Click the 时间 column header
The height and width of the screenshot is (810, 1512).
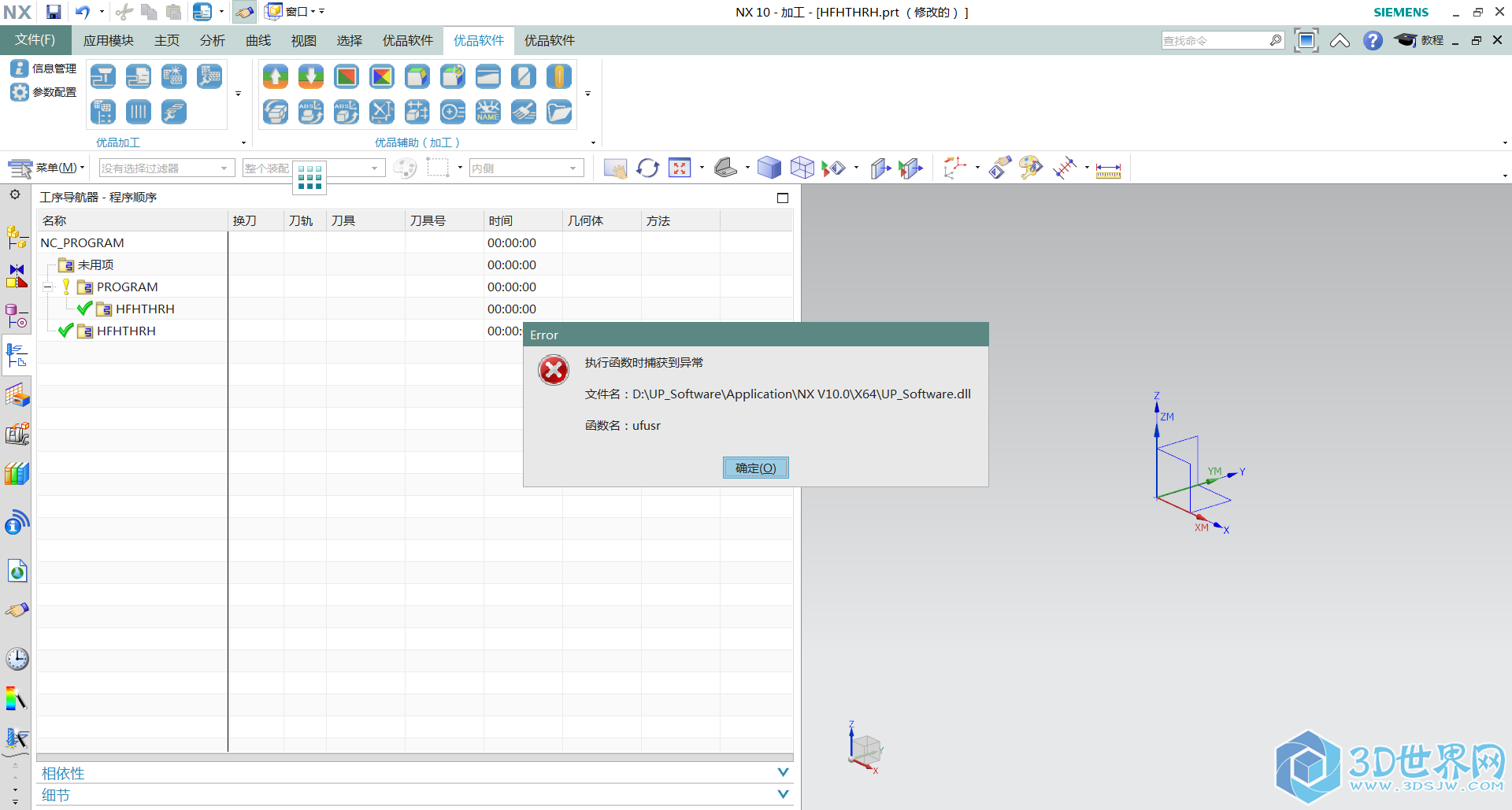pyautogui.click(x=523, y=221)
